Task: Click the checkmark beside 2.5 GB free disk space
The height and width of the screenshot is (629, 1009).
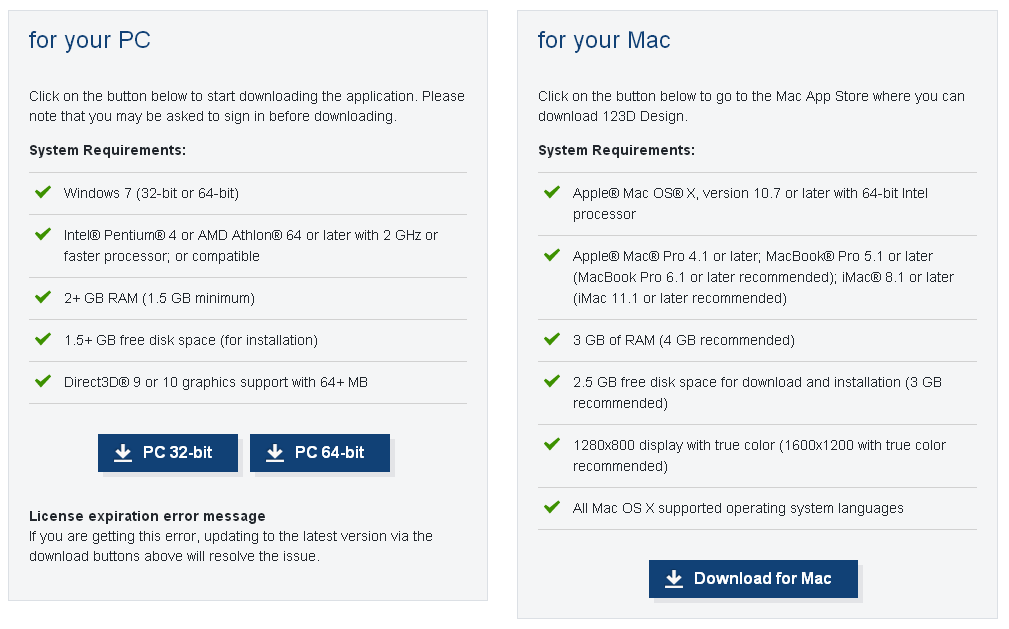Action: 552,381
